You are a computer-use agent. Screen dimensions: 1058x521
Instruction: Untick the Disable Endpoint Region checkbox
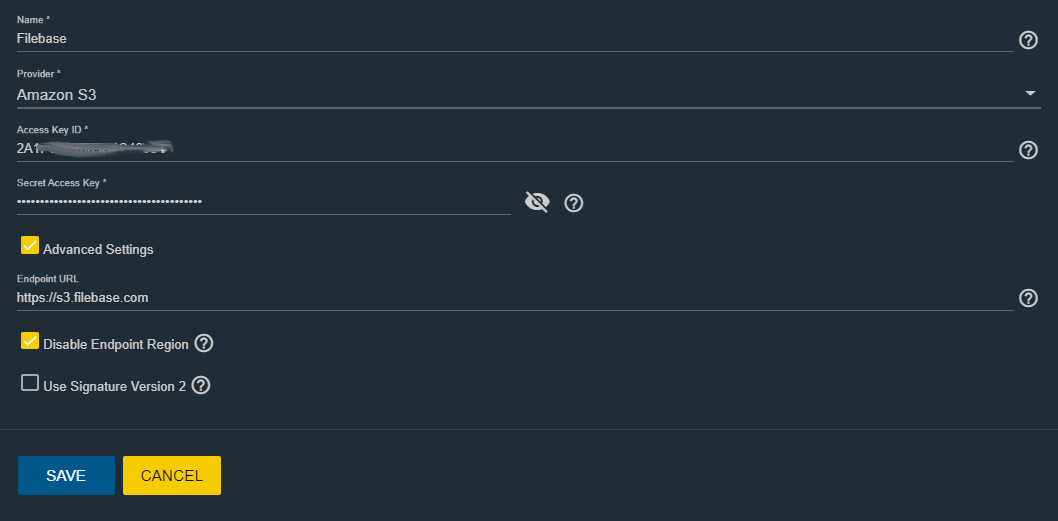[30, 340]
